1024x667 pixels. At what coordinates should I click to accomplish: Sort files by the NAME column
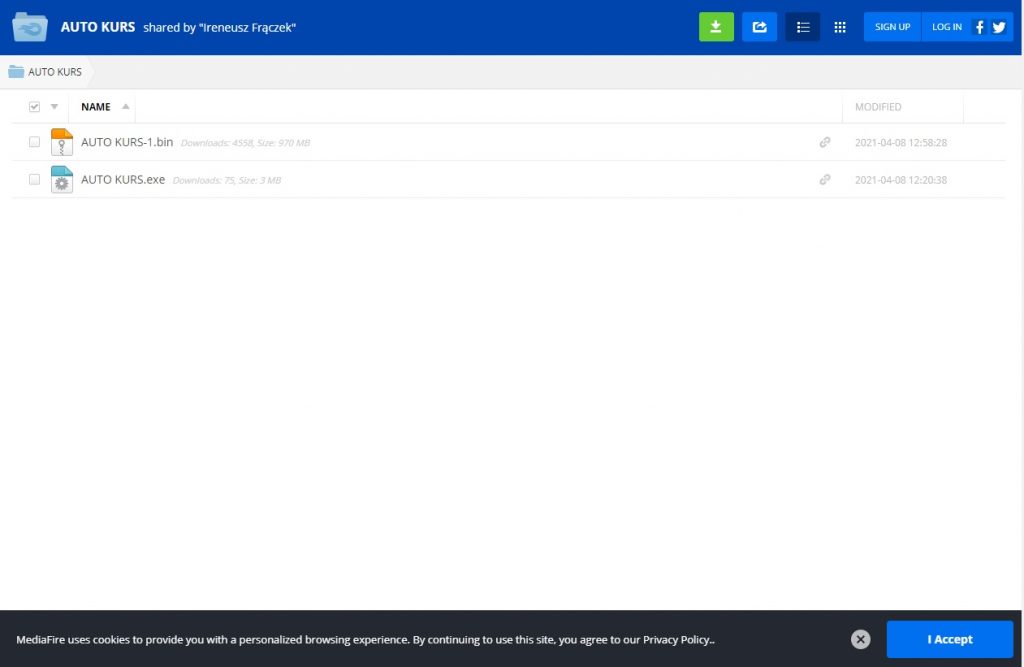point(96,107)
